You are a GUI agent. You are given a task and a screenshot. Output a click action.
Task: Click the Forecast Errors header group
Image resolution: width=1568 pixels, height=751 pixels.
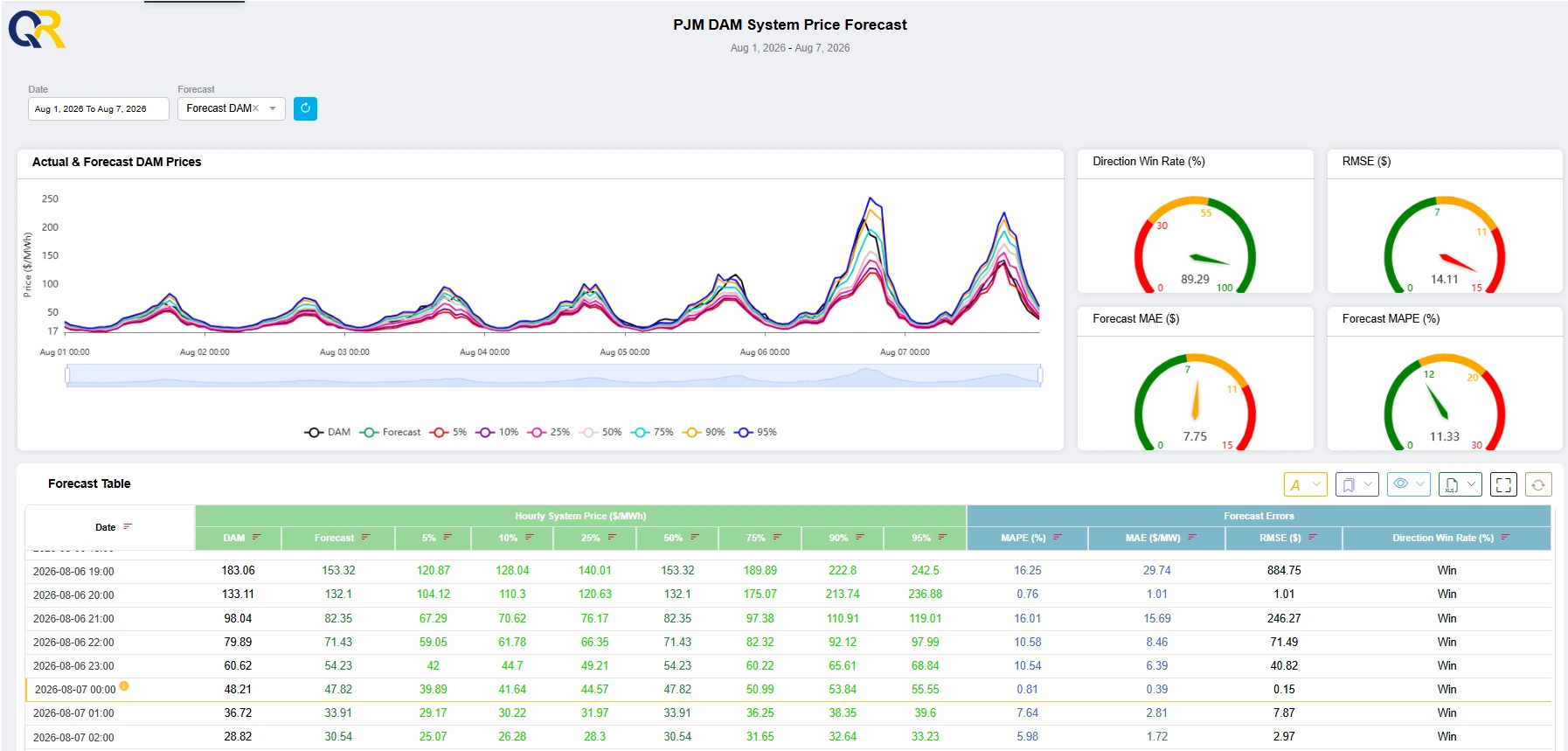click(1259, 516)
